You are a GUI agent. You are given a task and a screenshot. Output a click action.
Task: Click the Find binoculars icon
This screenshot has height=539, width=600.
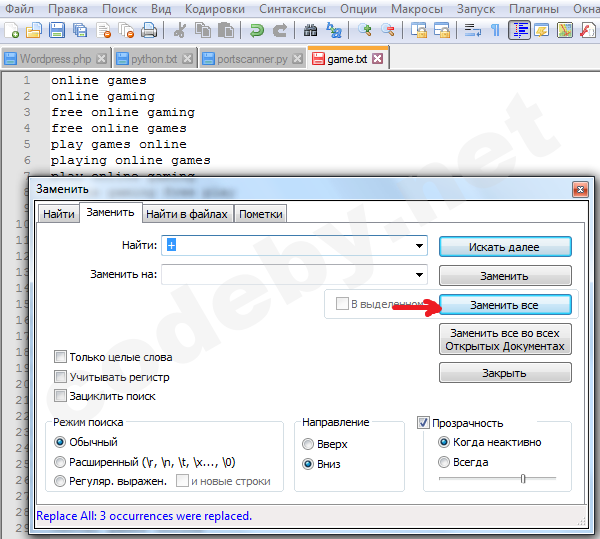click(313, 30)
